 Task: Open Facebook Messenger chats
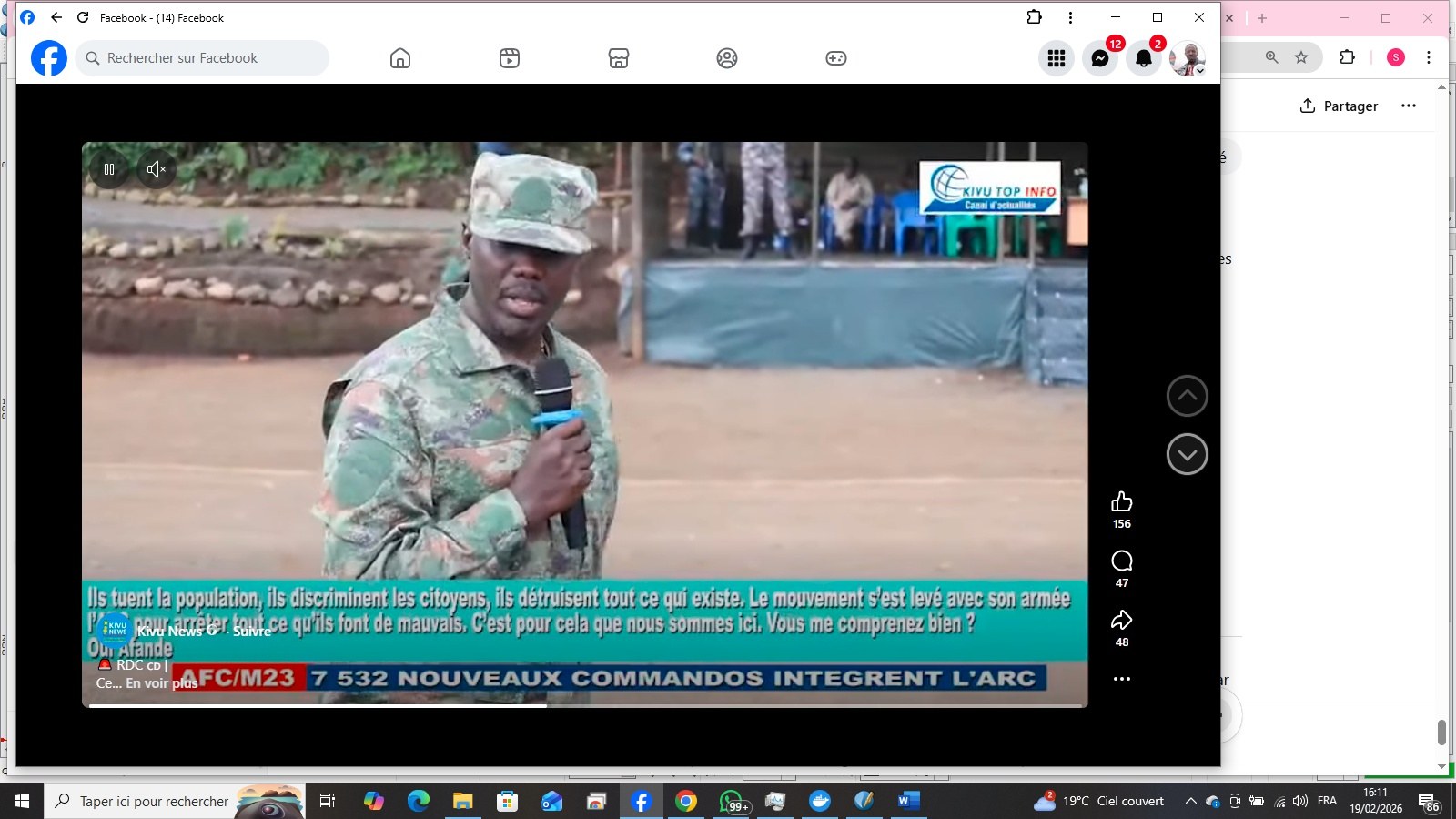(1100, 58)
